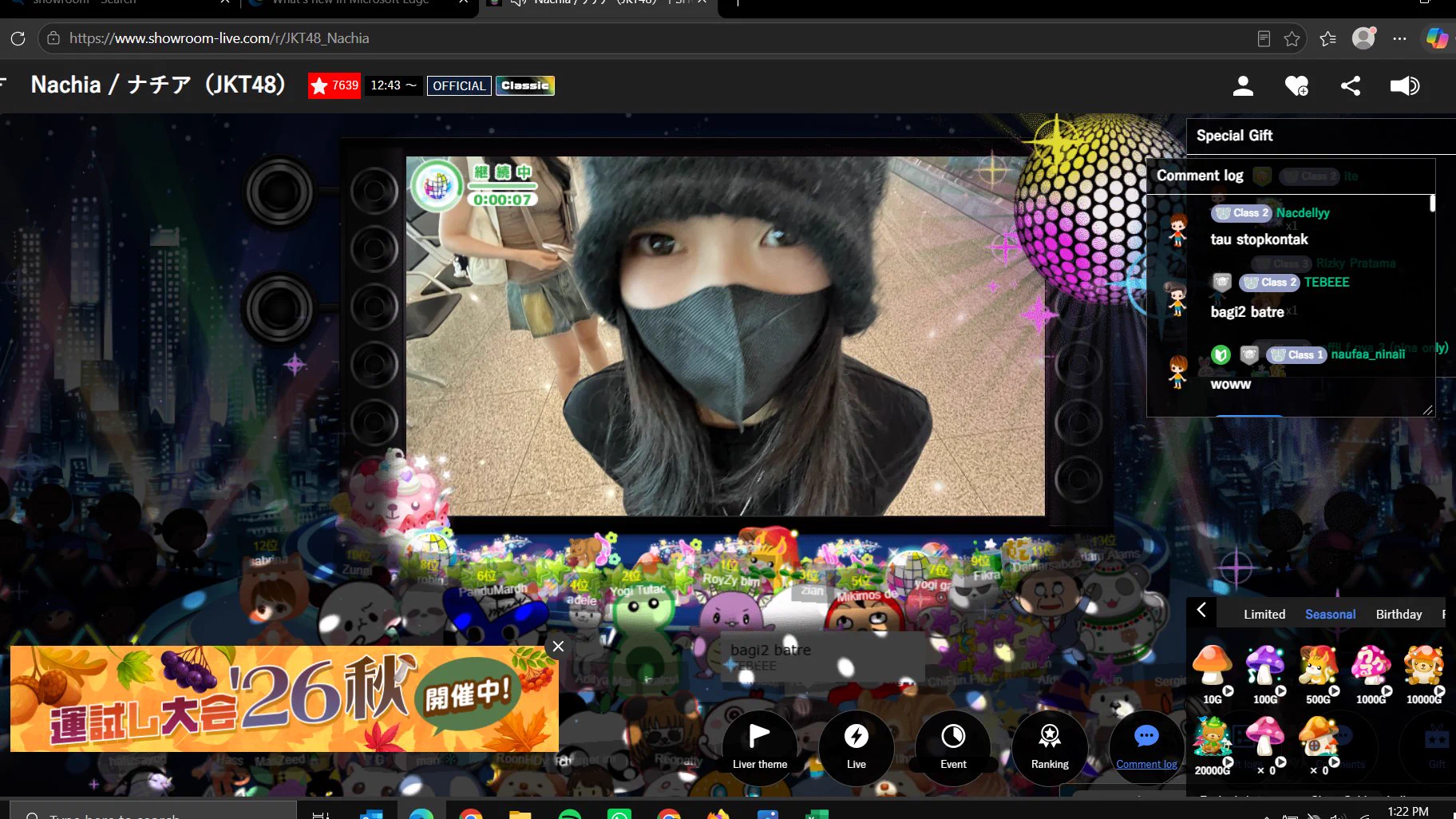
Task: Click the Classic badge
Action: 525,85
